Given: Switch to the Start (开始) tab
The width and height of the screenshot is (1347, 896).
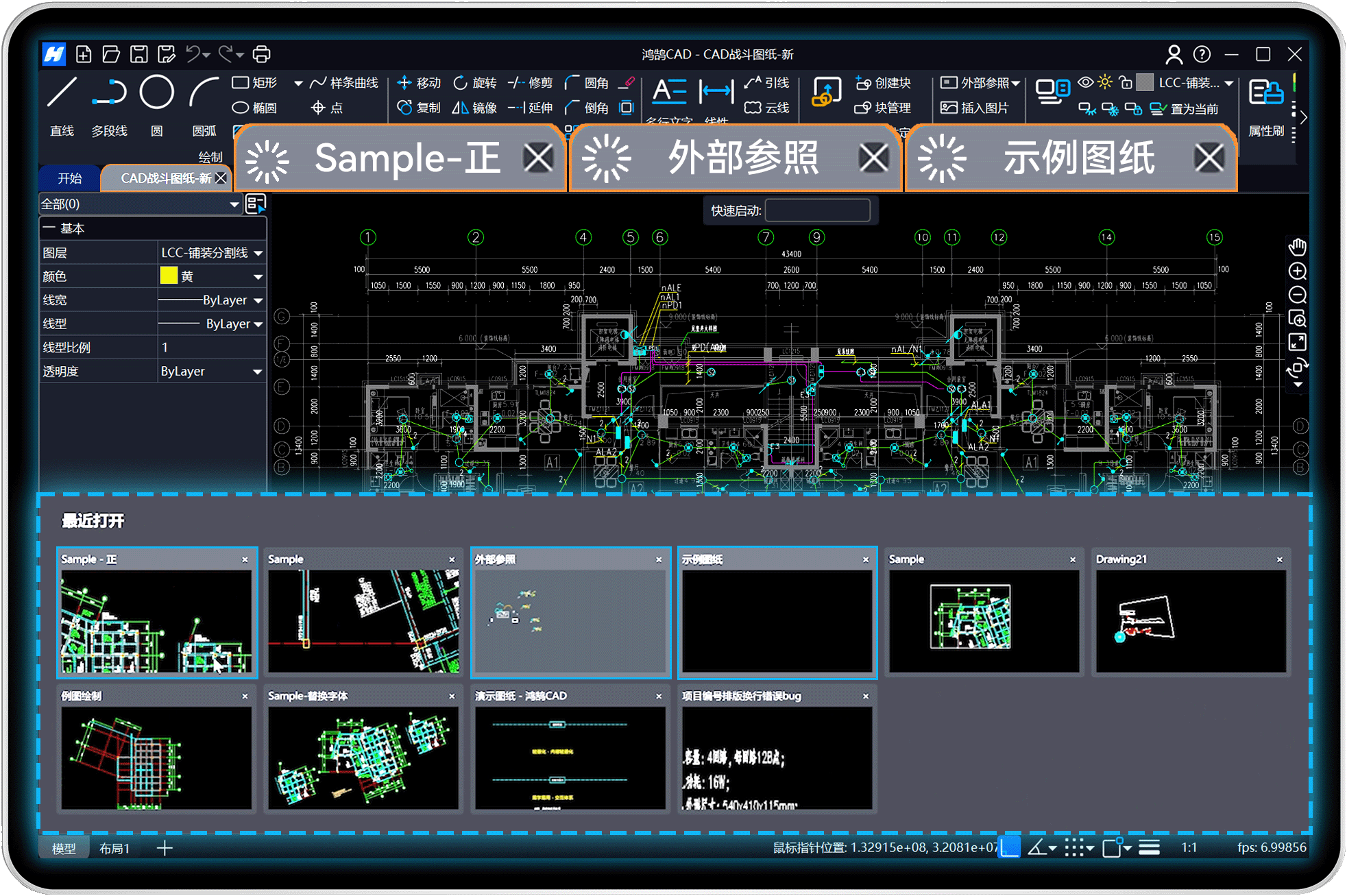Looking at the screenshot, I should tap(69, 178).
